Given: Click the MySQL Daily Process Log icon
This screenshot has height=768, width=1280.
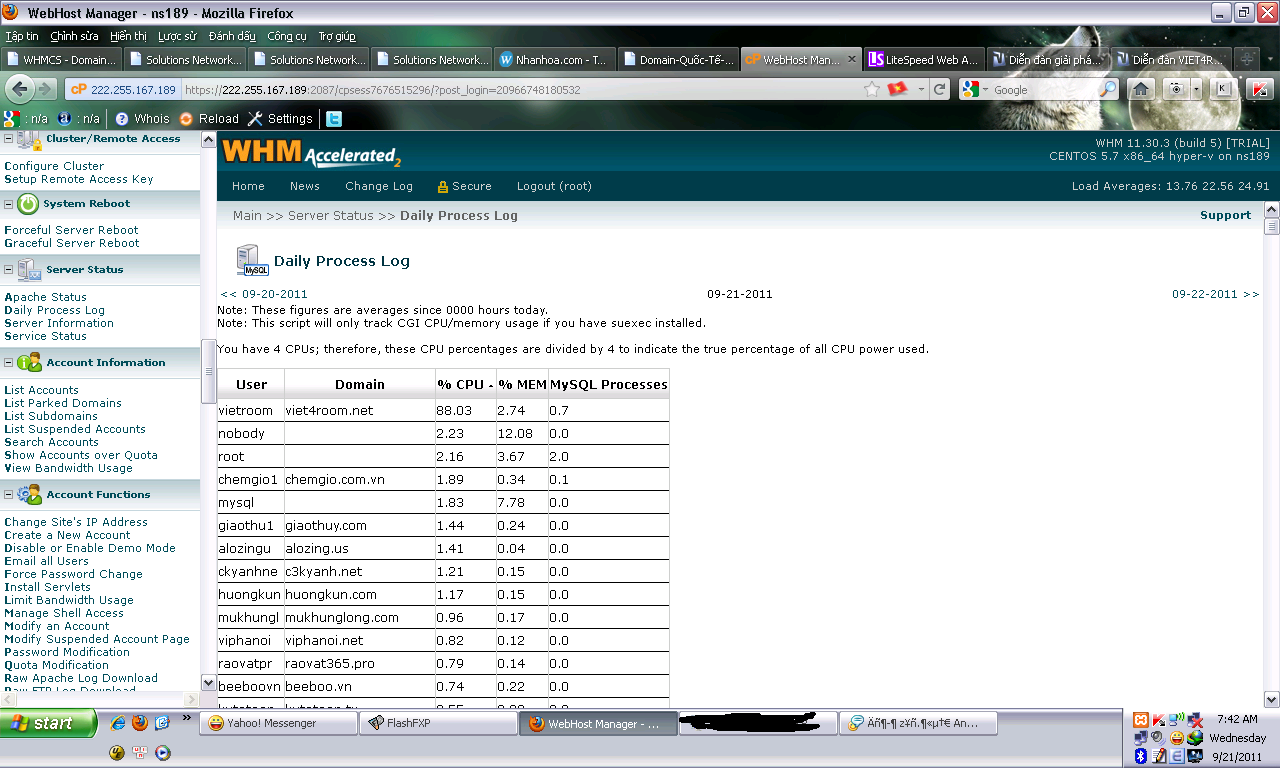Looking at the screenshot, I should pos(252,260).
